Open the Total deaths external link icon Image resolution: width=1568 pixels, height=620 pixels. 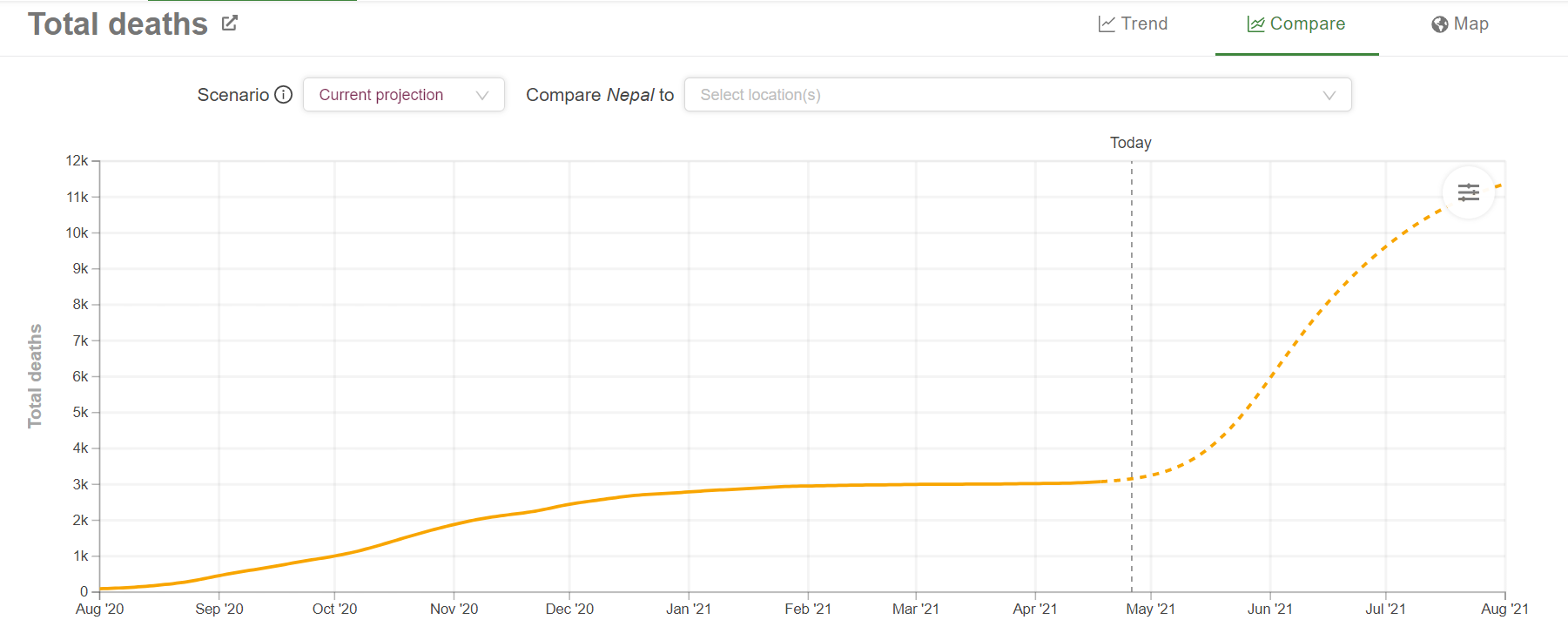[x=230, y=24]
